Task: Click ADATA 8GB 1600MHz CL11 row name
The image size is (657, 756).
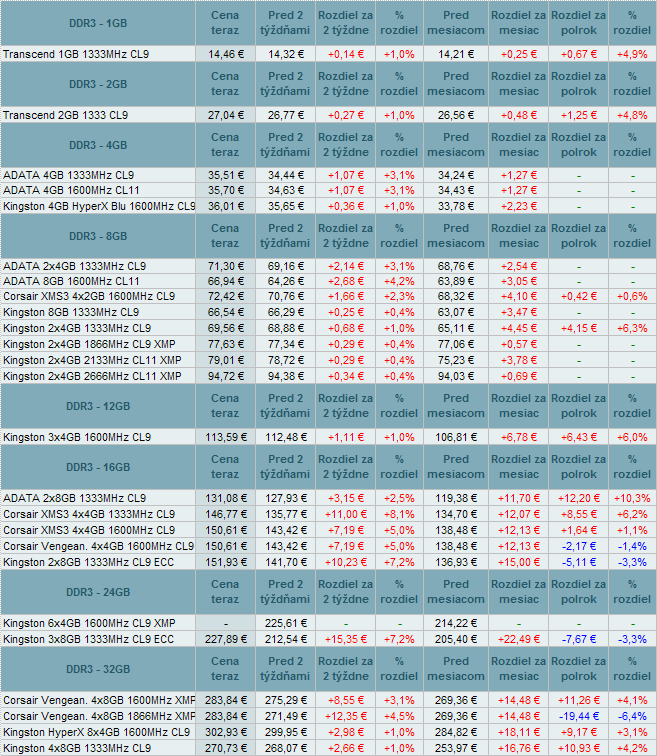Action: click(x=71, y=281)
